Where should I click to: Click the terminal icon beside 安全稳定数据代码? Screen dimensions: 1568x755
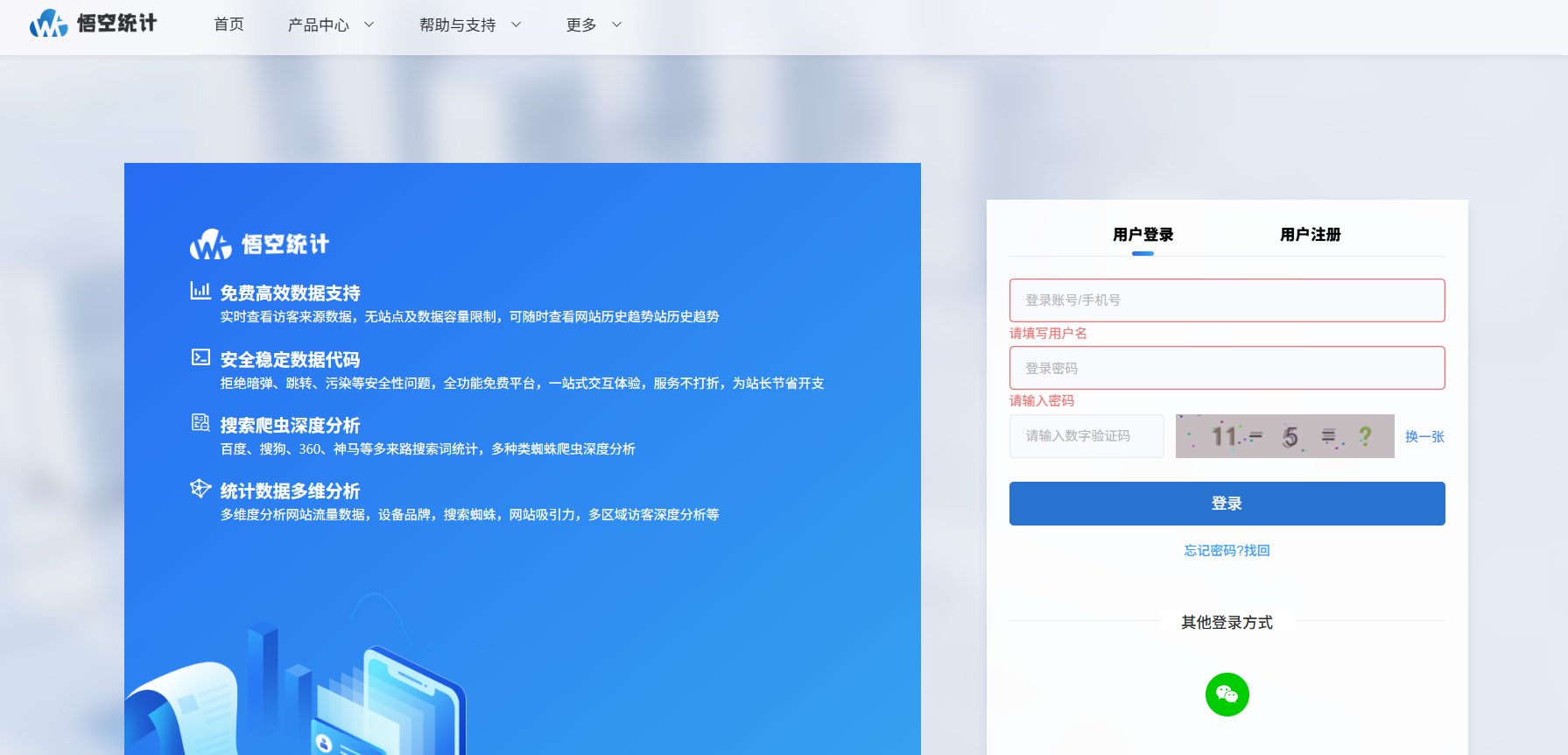coord(200,357)
